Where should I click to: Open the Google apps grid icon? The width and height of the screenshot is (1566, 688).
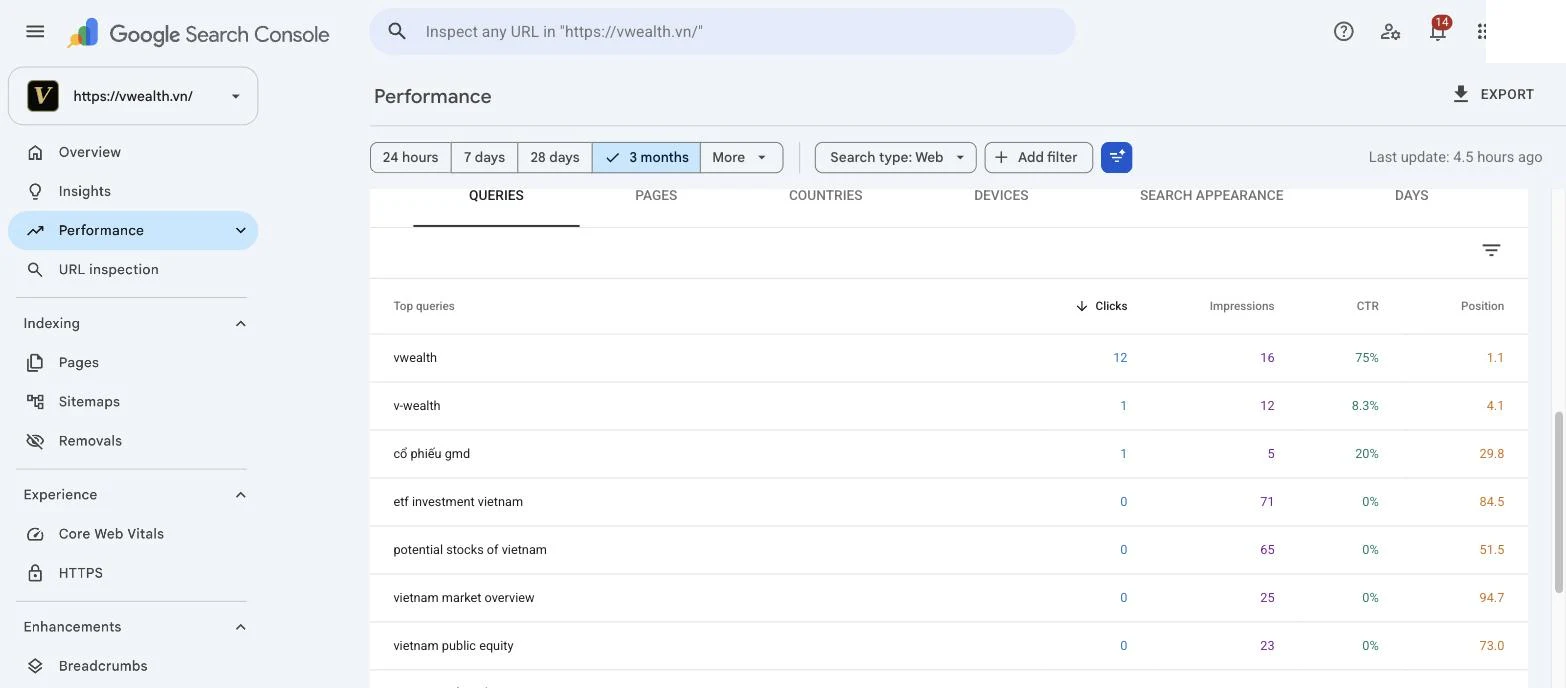[1481, 31]
